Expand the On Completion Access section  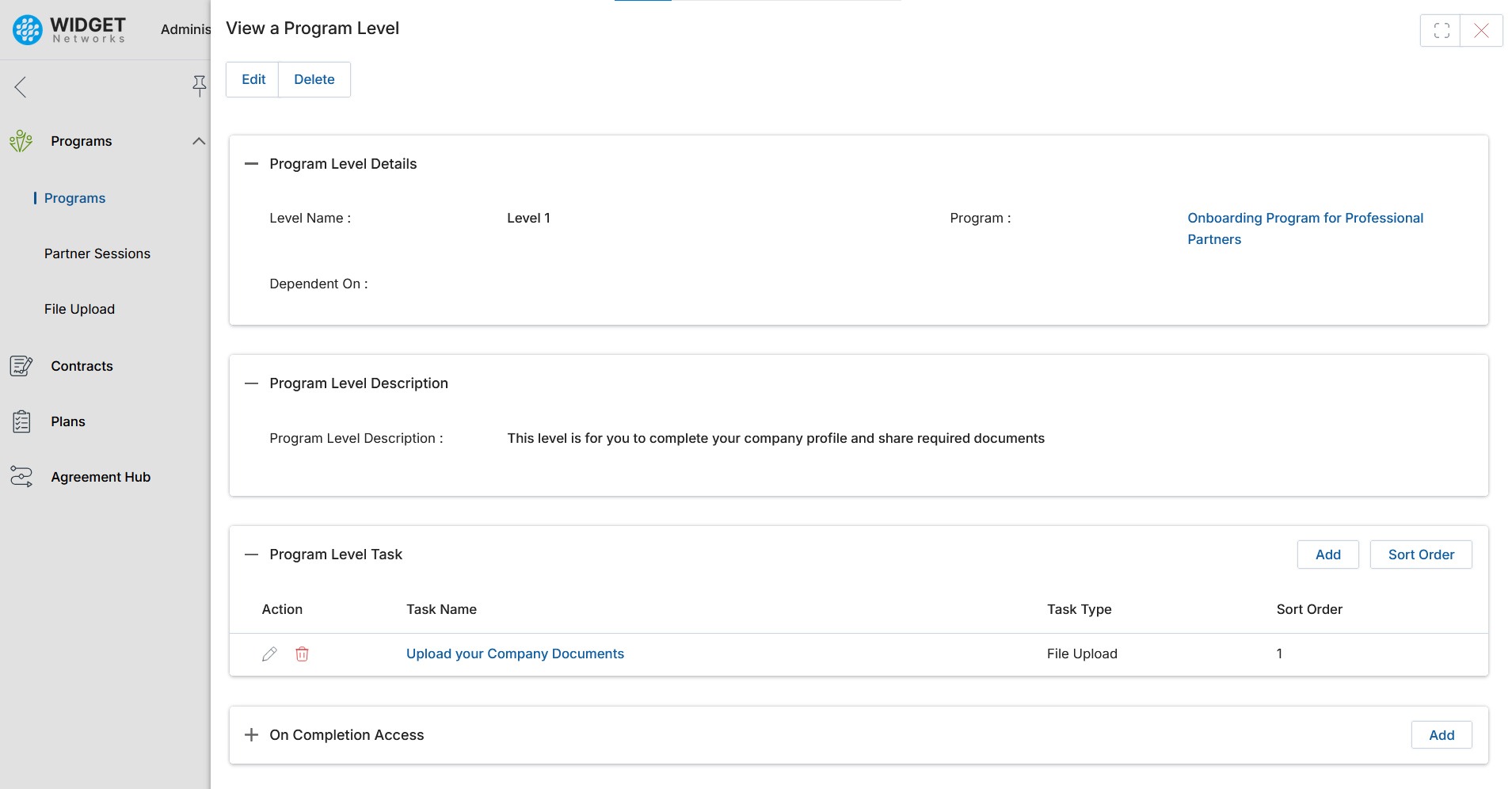coord(252,735)
